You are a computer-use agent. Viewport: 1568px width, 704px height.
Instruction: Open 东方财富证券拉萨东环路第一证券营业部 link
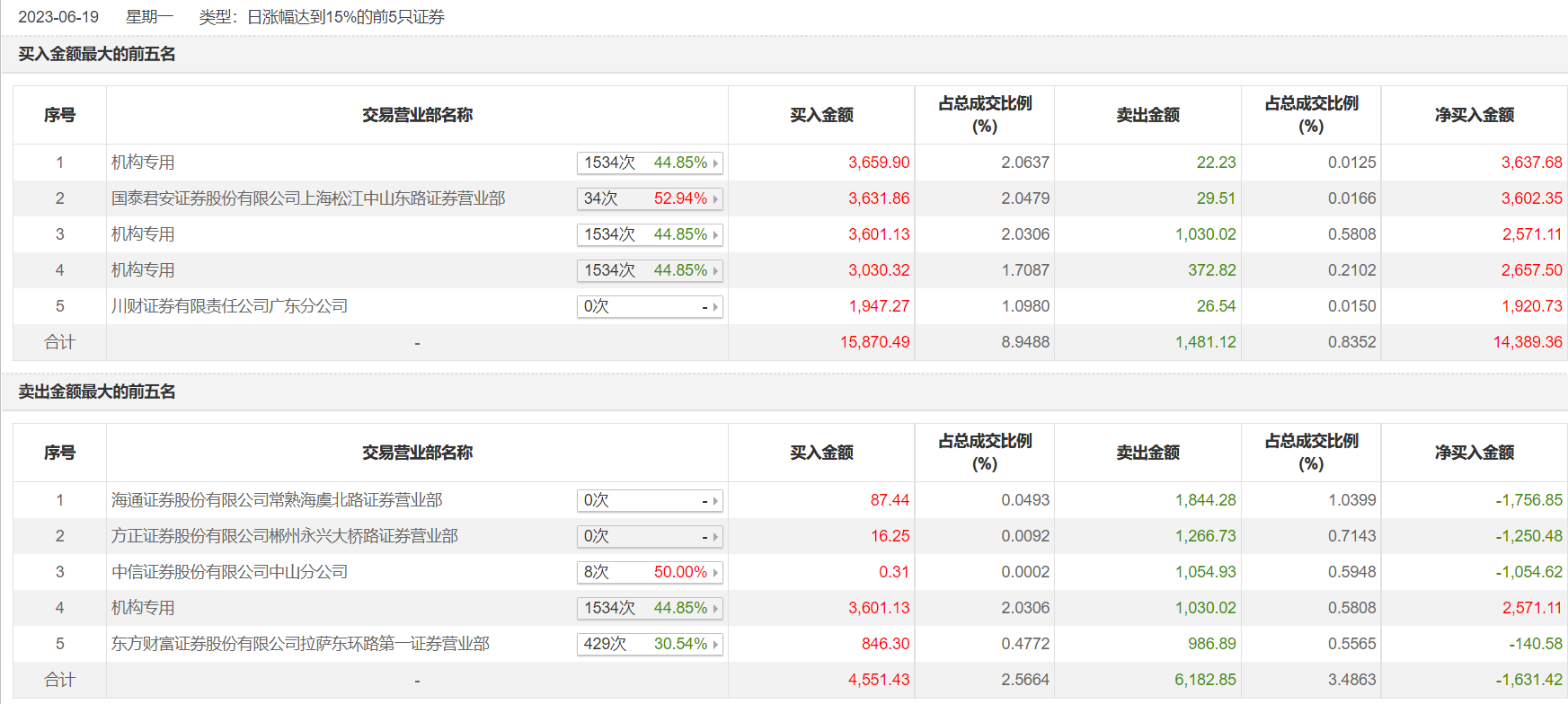[300, 644]
